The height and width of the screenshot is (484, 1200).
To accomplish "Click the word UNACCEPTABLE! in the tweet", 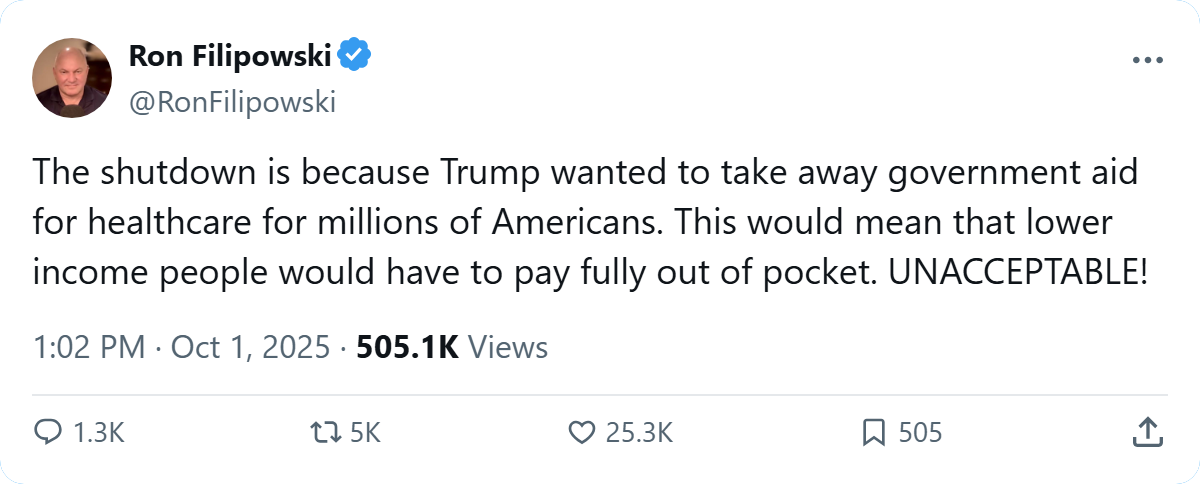I will [x=1016, y=271].
